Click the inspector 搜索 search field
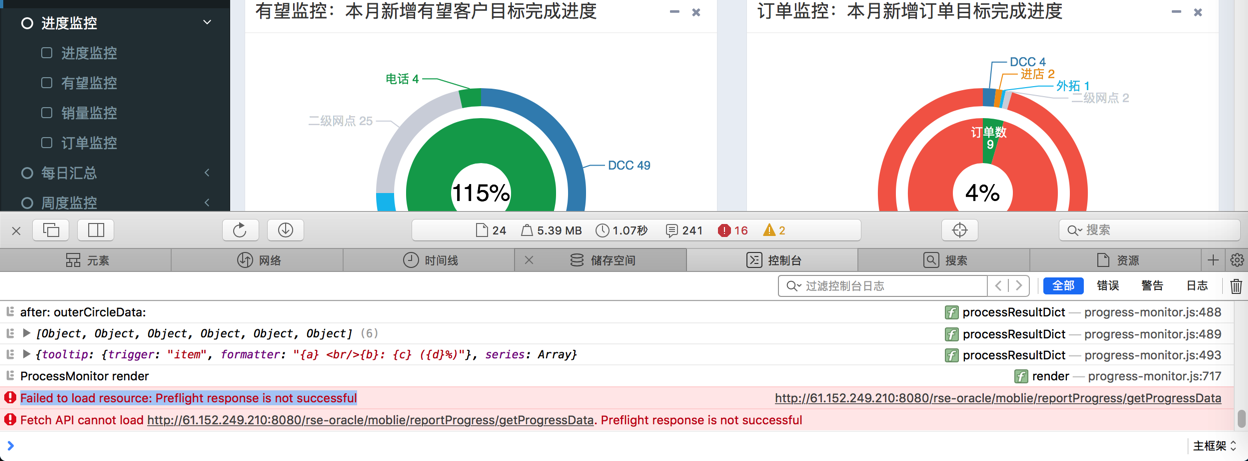The width and height of the screenshot is (1248, 461). (1149, 230)
